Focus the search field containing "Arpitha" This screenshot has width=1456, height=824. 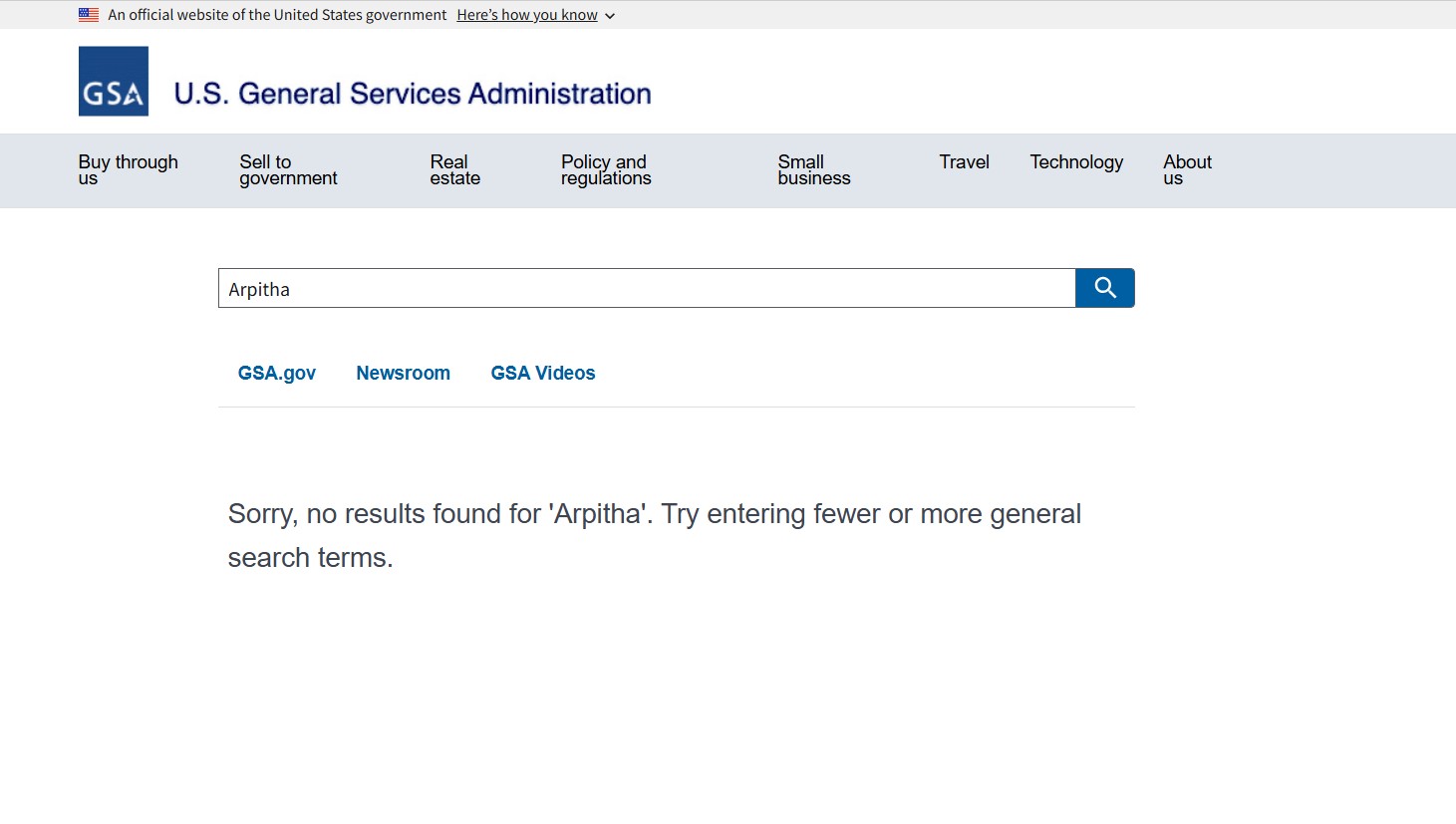(646, 289)
